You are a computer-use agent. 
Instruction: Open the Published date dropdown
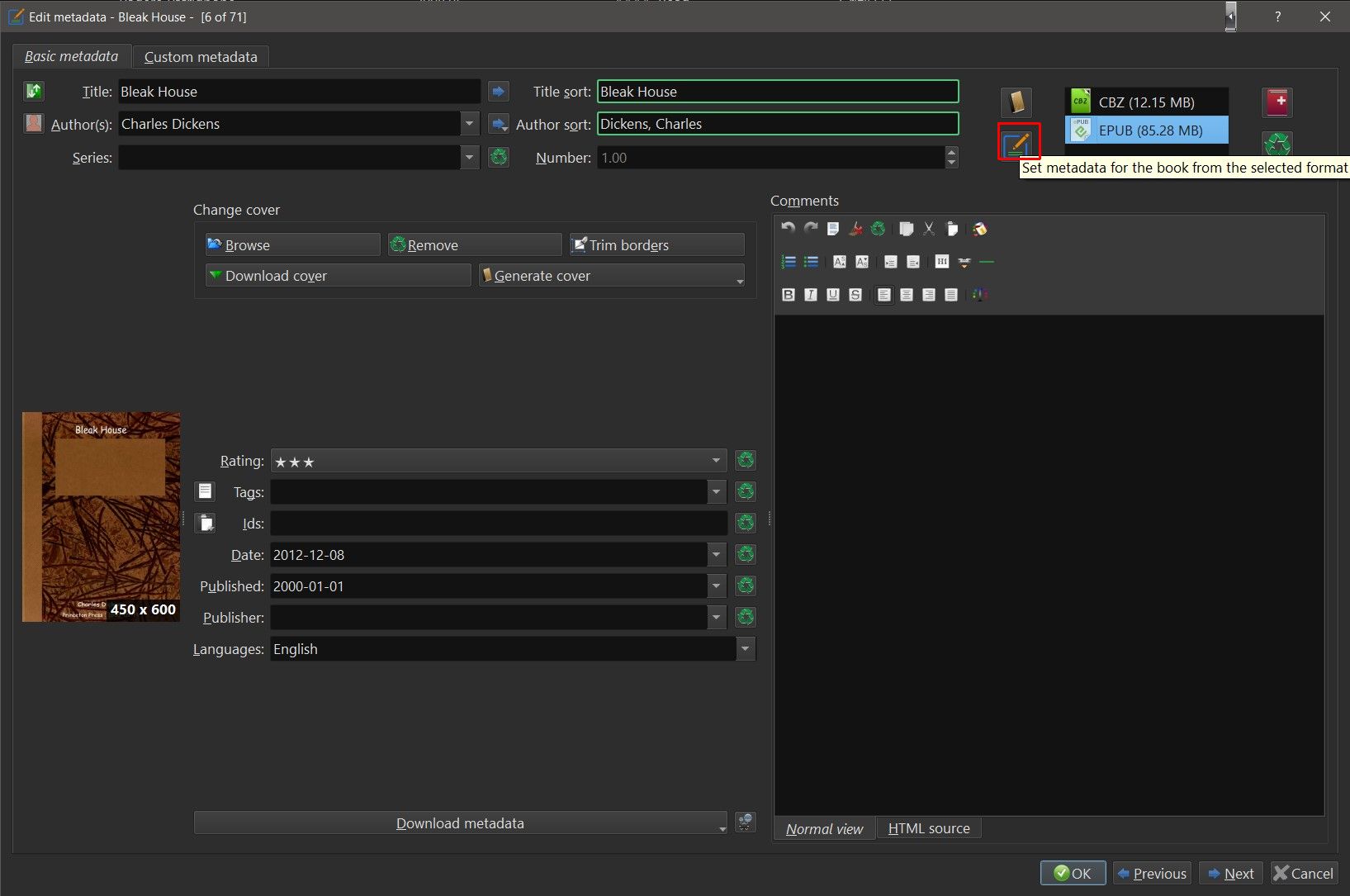(717, 585)
